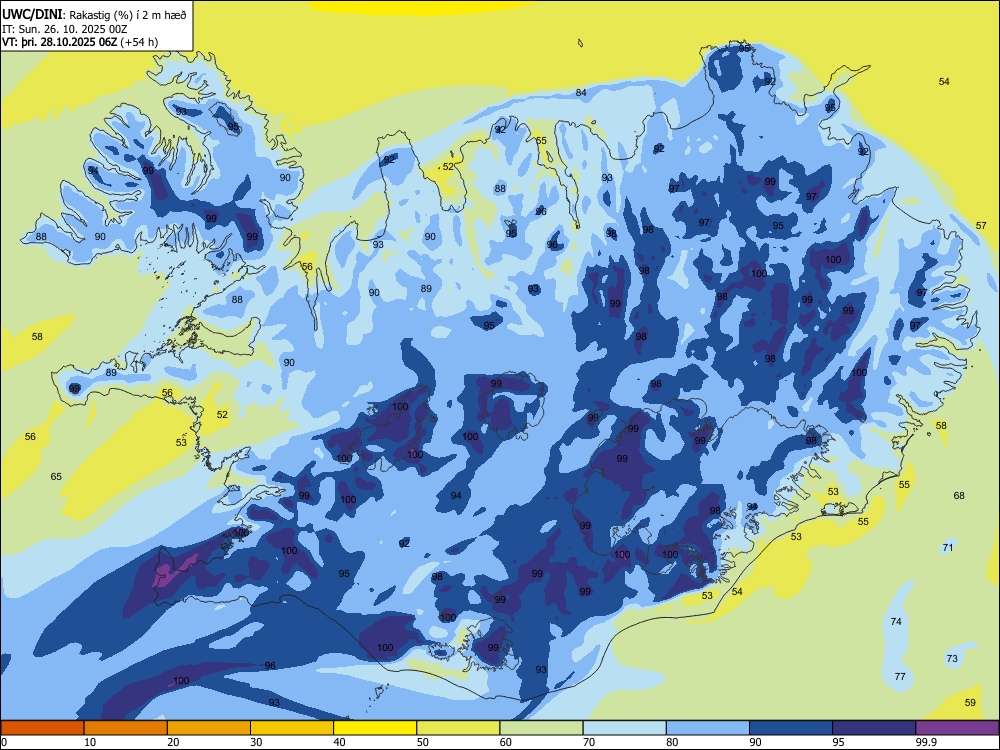Image resolution: width=1000 pixels, height=750 pixels.
Task: Select the init time 'IT: Sun. 26. 10. 2025 00Z'
Action: click(x=64, y=29)
